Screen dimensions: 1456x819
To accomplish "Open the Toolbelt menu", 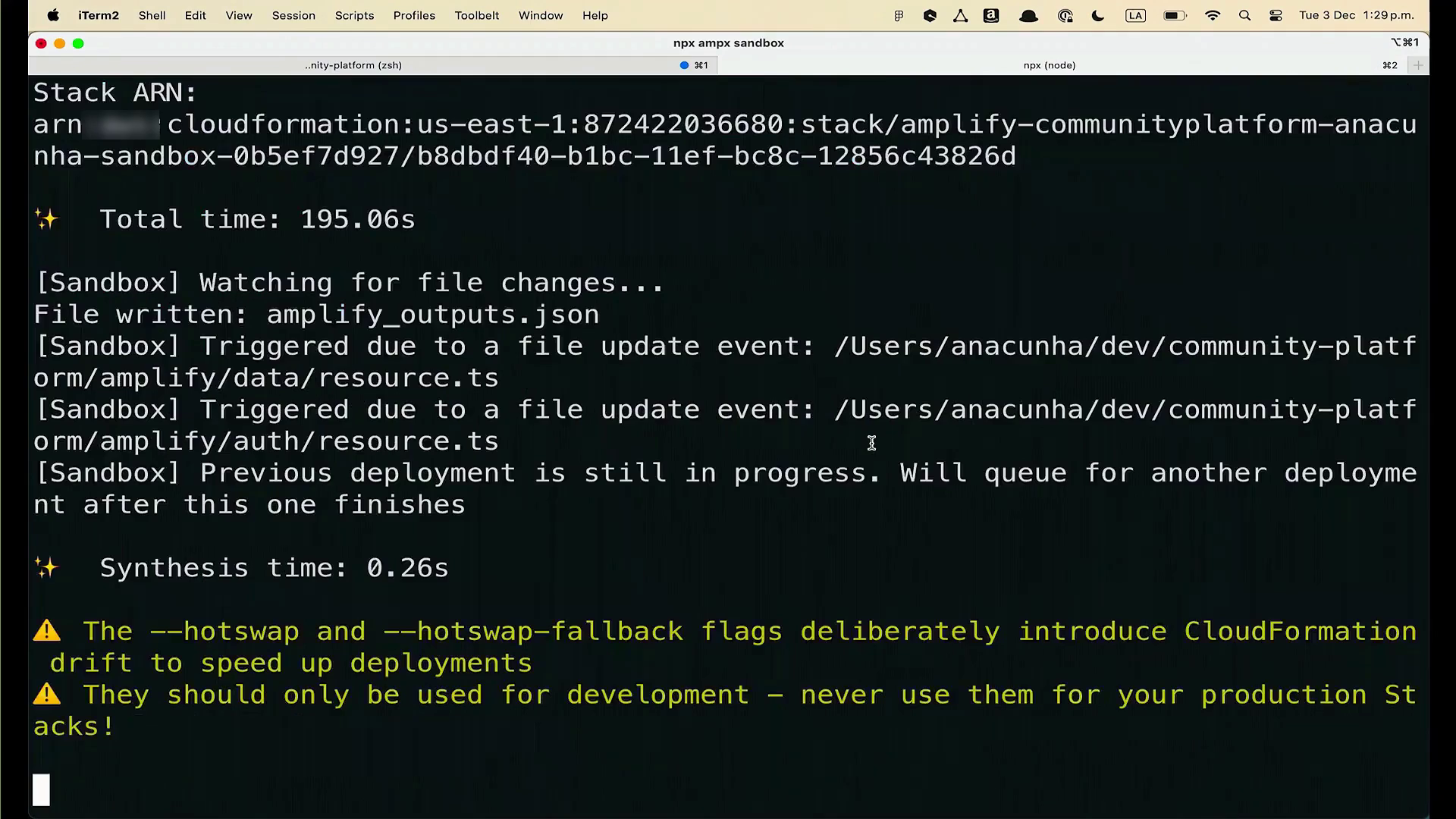I will pyautogui.click(x=477, y=15).
